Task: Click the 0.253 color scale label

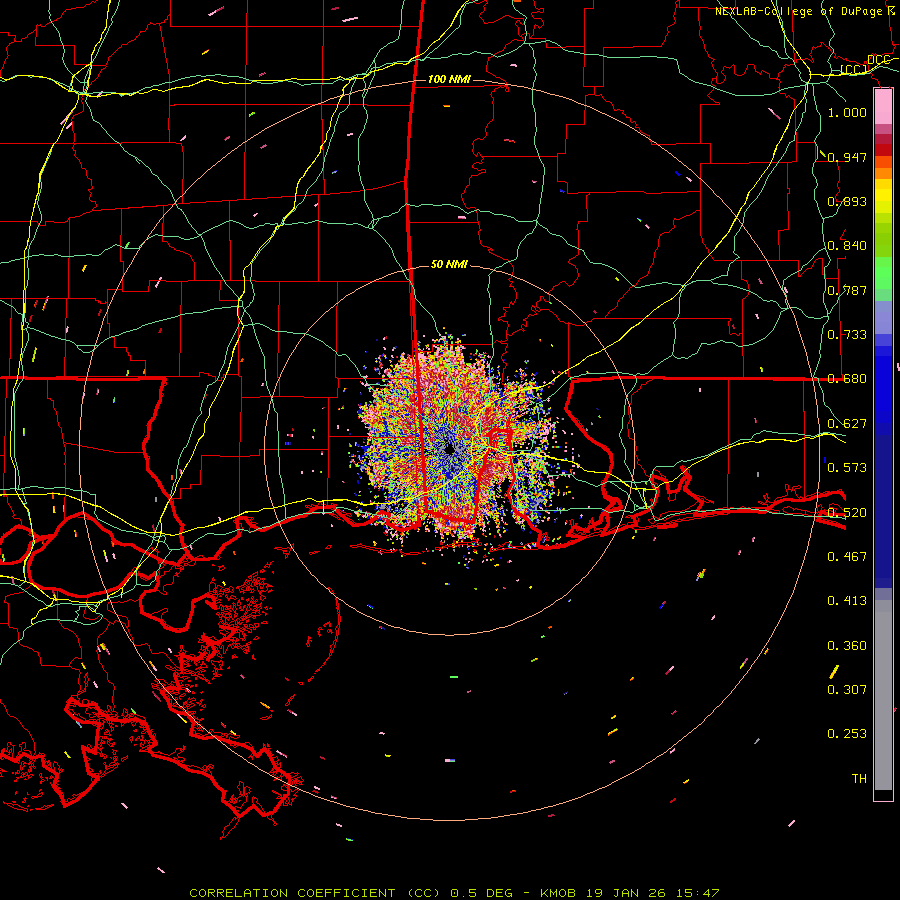Action: (x=847, y=734)
